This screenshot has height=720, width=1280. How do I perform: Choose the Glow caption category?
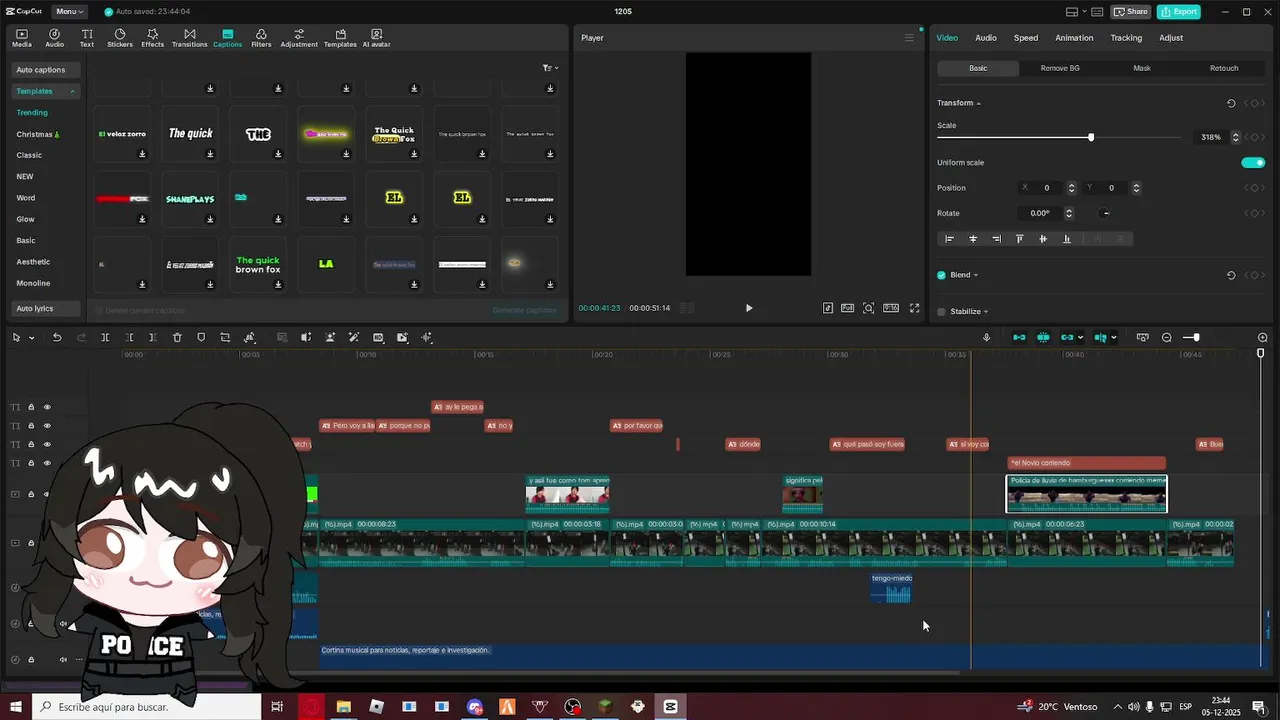point(26,219)
